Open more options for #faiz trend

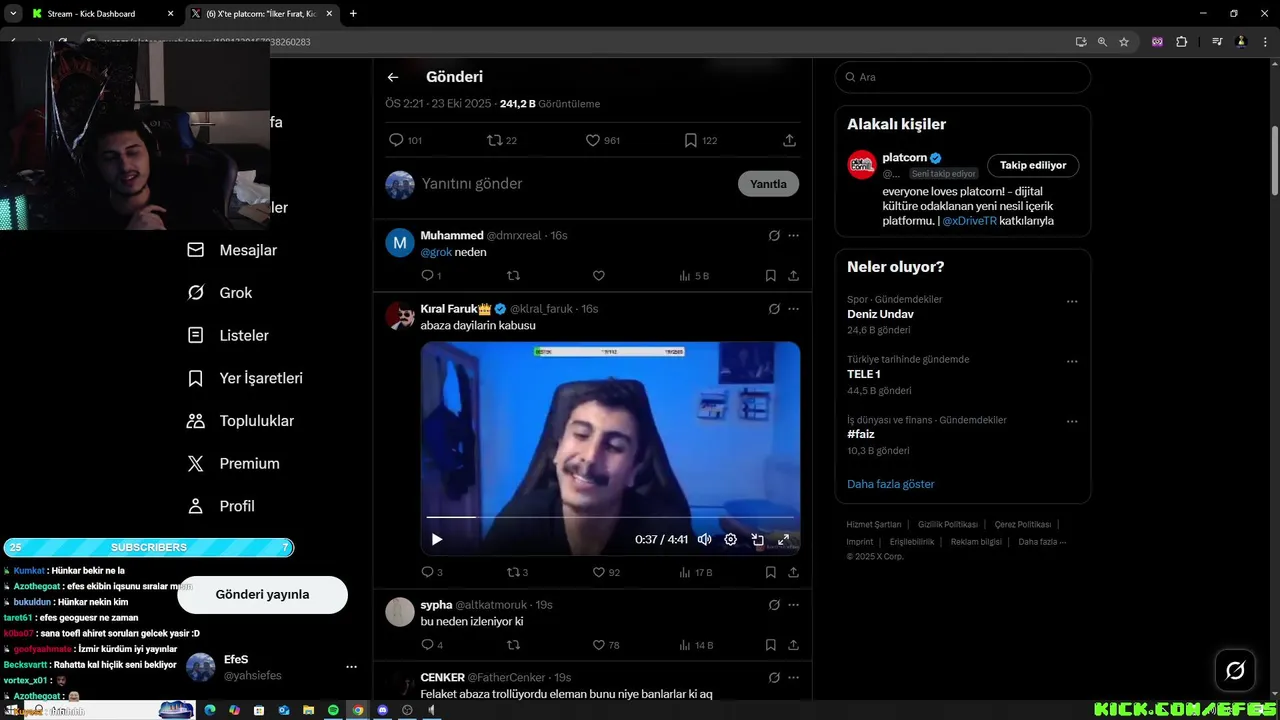click(1072, 422)
